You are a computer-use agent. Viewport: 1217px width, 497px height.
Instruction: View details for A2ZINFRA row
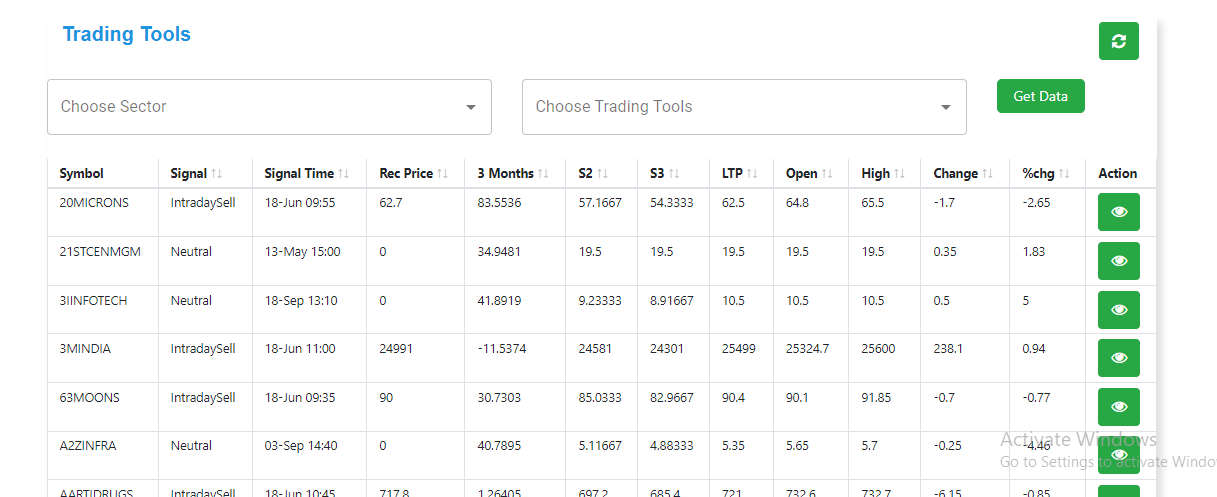point(1118,456)
